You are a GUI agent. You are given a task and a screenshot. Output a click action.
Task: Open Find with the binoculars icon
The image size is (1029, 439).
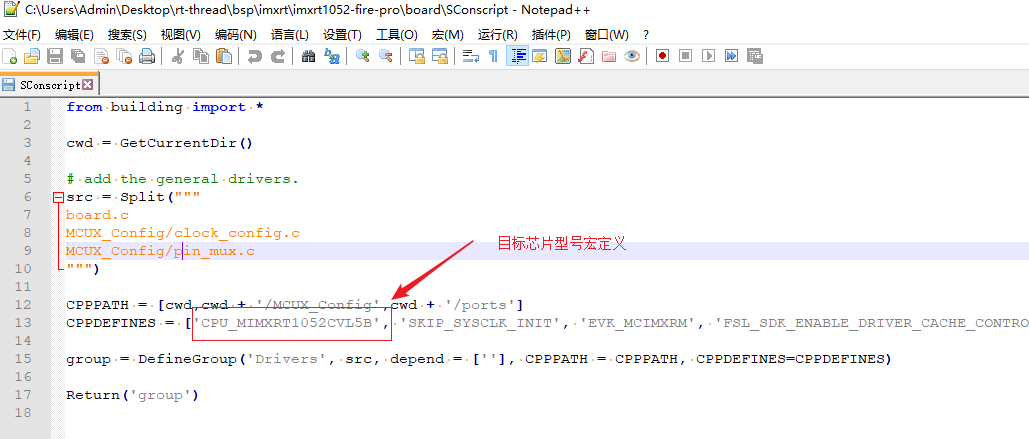(x=308, y=57)
